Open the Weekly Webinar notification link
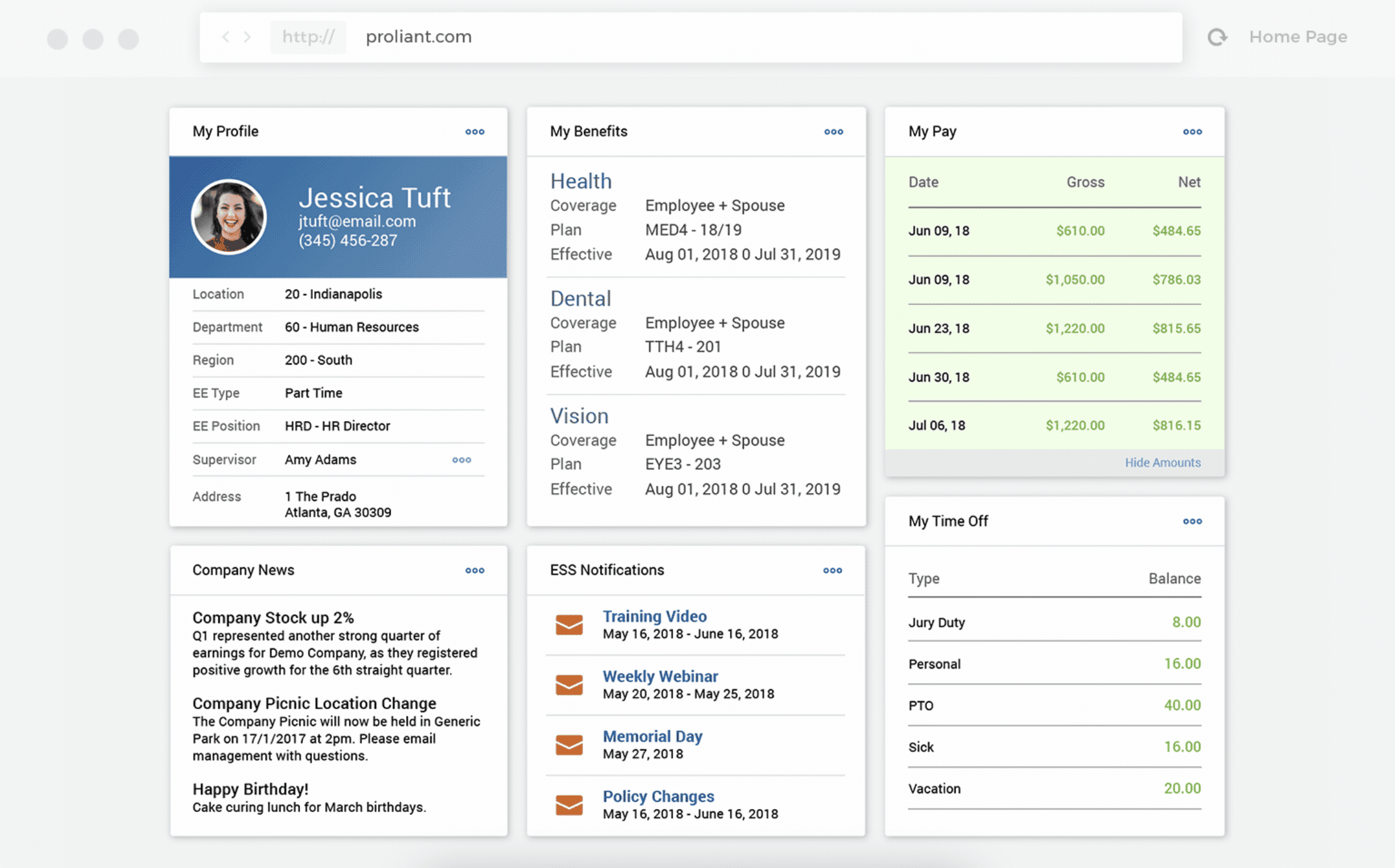Screen dimensions: 1395x868 660,676
